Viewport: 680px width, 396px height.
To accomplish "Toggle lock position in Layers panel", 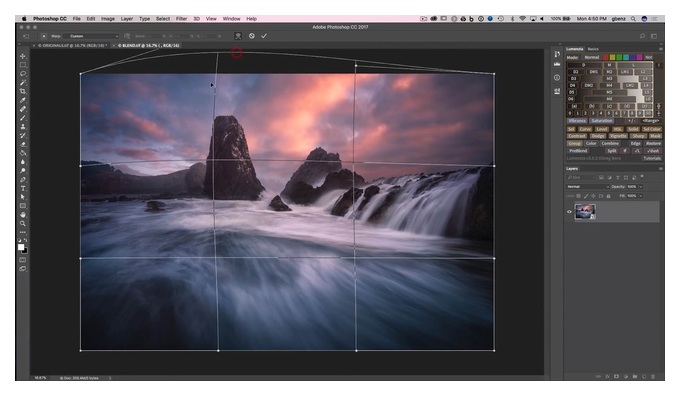I will 593,196.
